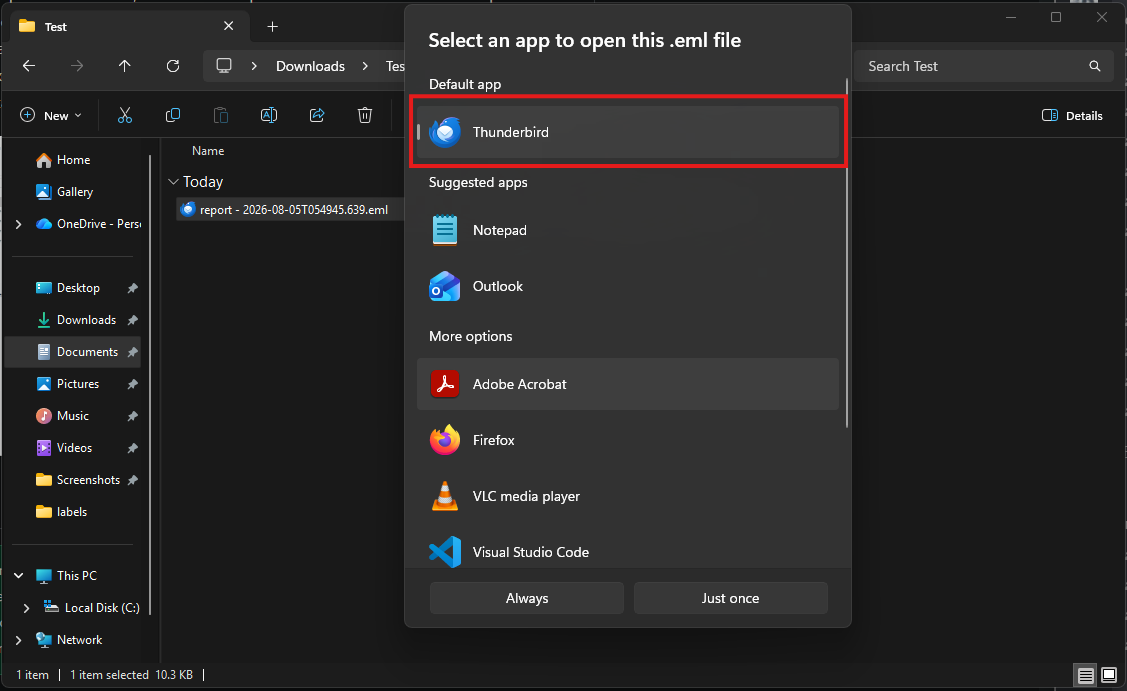The image size is (1127, 691).
Task: Select Adobe Acrobat in More options
Action: (x=627, y=384)
